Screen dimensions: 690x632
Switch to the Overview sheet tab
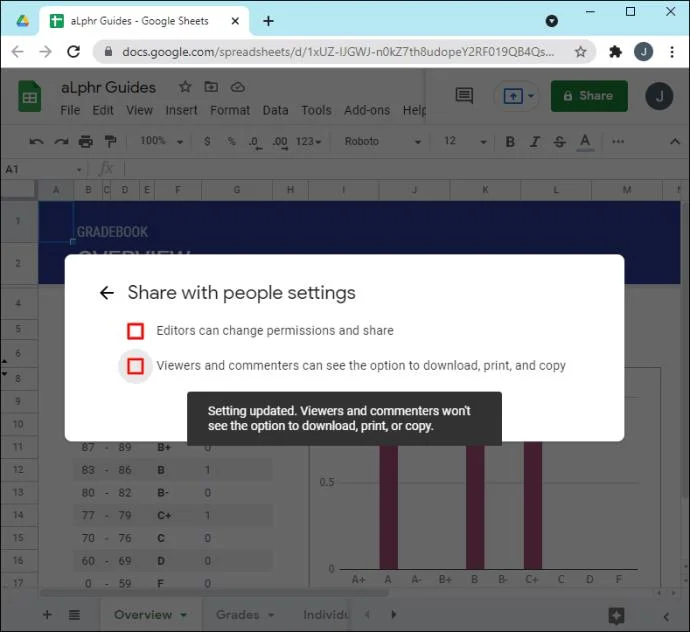tap(143, 614)
